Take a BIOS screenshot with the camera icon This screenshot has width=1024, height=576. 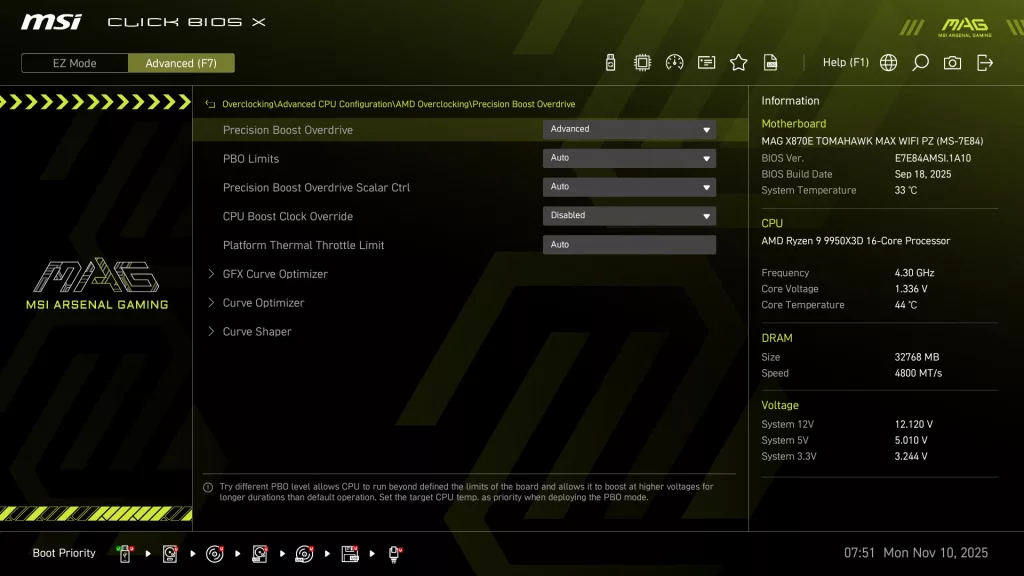coord(951,61)
